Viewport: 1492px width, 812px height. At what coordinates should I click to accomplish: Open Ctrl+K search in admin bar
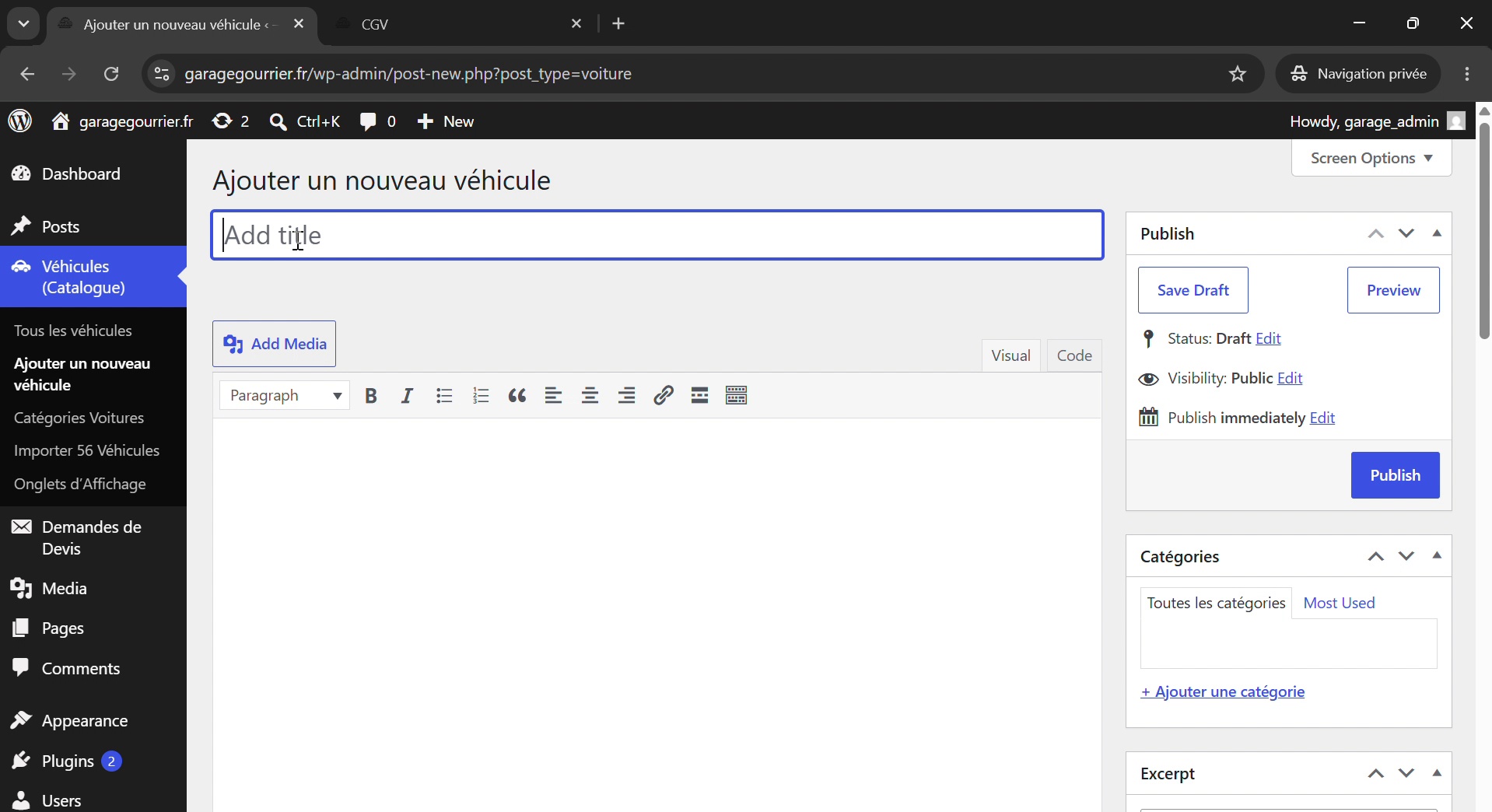pyautogui.click(x=304, y=121)
